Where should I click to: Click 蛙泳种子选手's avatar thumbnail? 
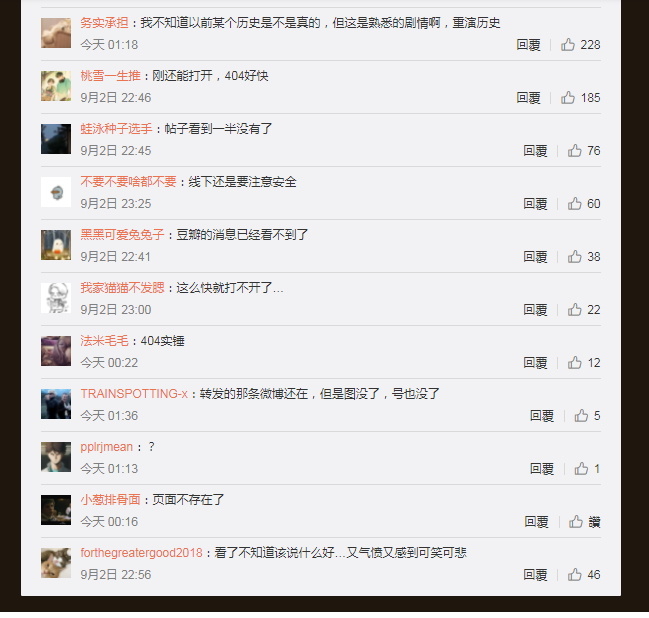[56, 139]
